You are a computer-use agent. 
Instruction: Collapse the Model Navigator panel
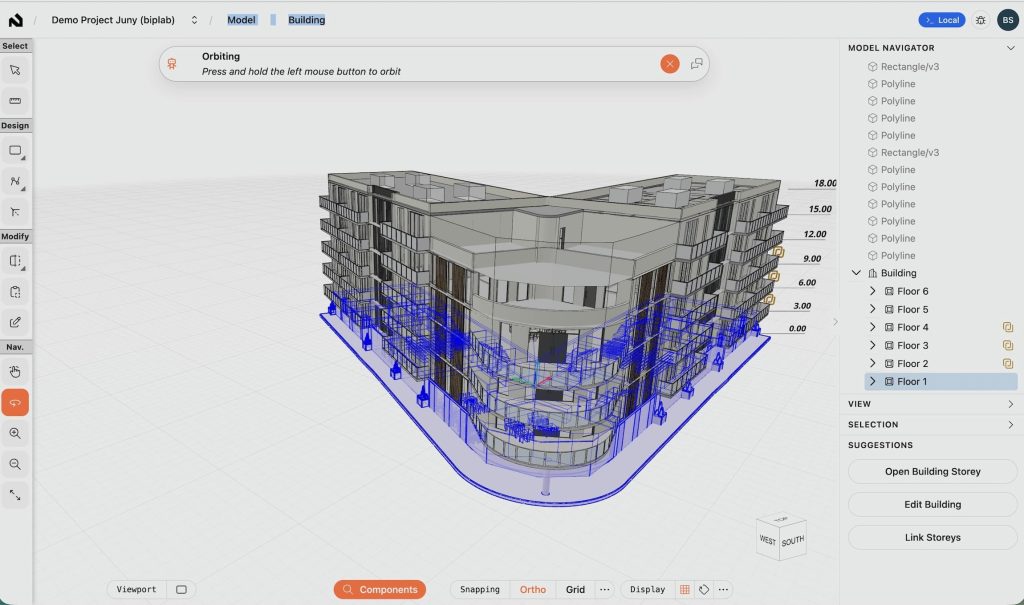click(x=1010, y=48)
